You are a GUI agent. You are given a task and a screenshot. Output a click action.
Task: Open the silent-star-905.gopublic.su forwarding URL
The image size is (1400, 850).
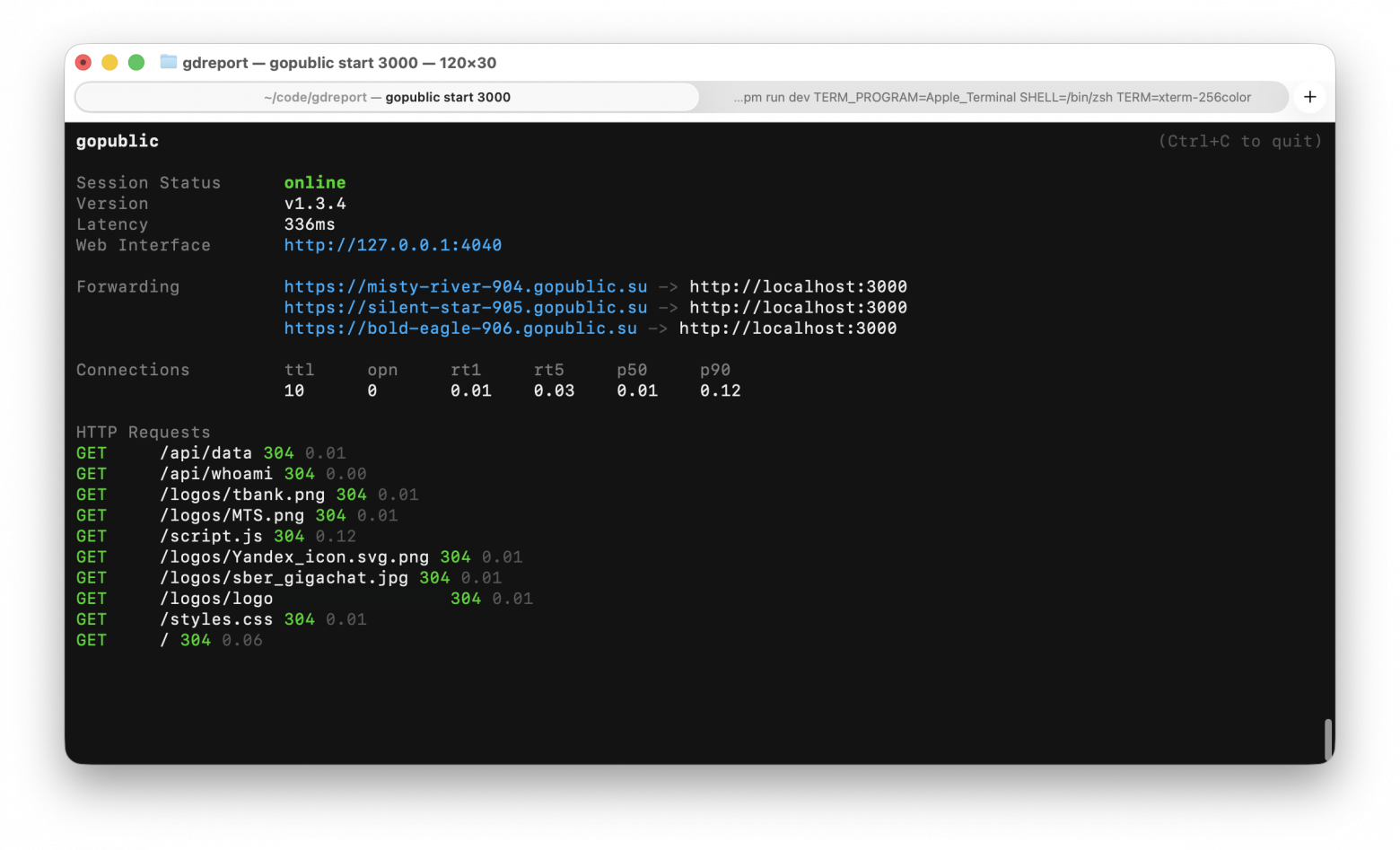tap(466, 307)
